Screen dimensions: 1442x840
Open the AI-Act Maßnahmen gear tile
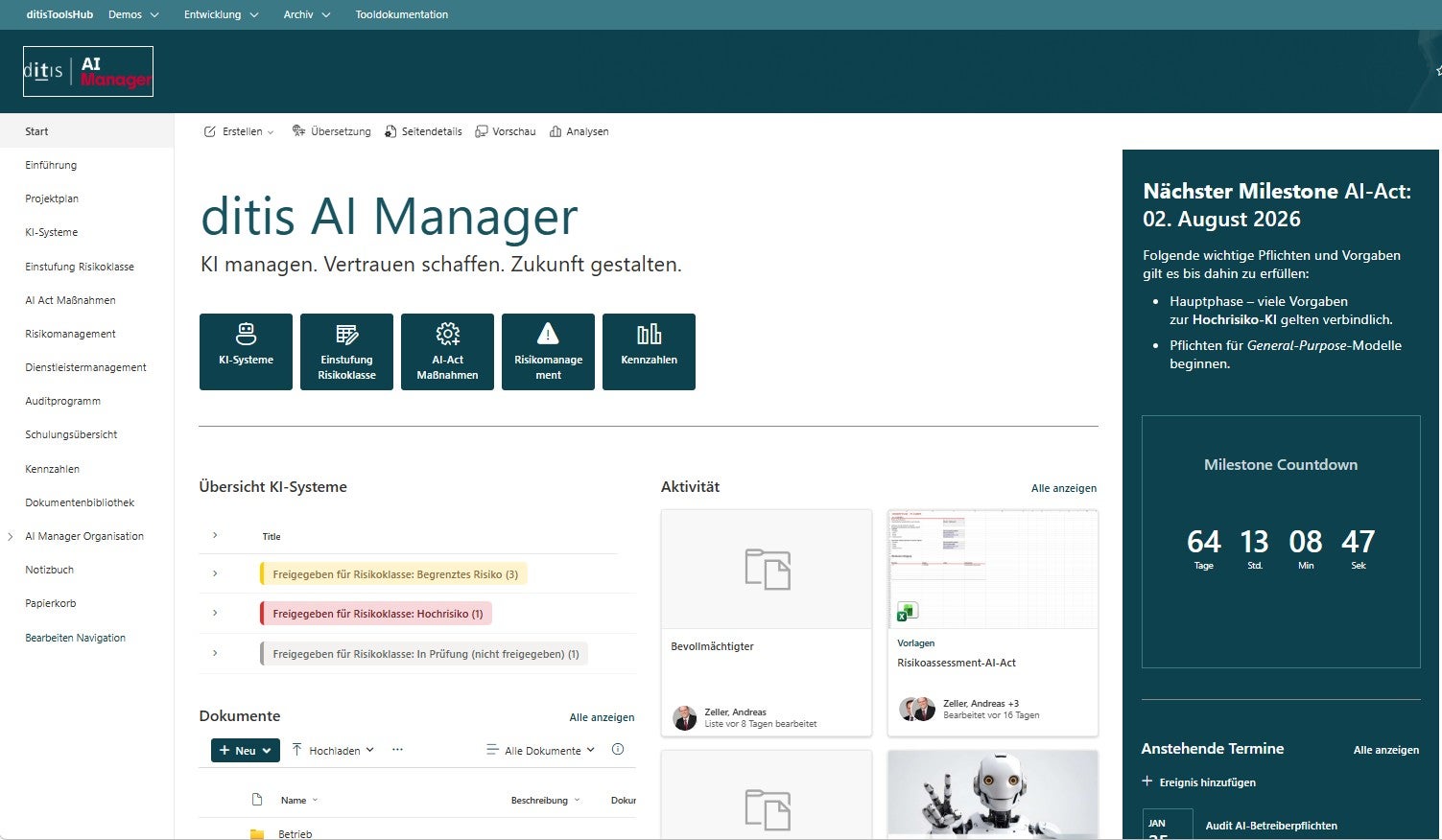[x=447, y=352]
